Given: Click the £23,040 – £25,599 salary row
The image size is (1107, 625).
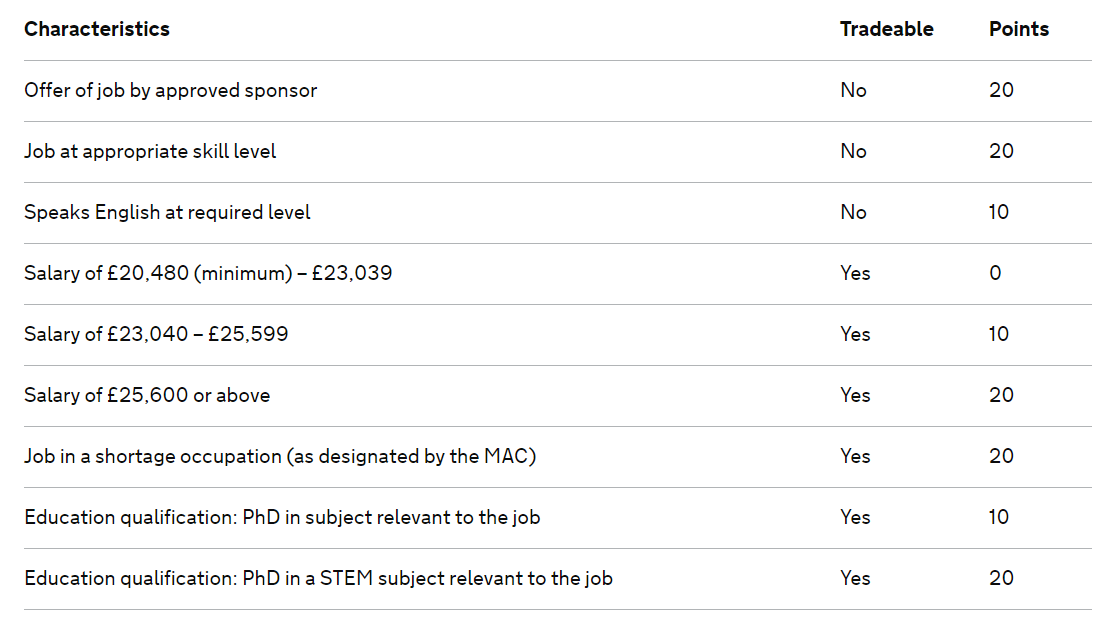Looking at the screenshot, I should click(156, 334).
